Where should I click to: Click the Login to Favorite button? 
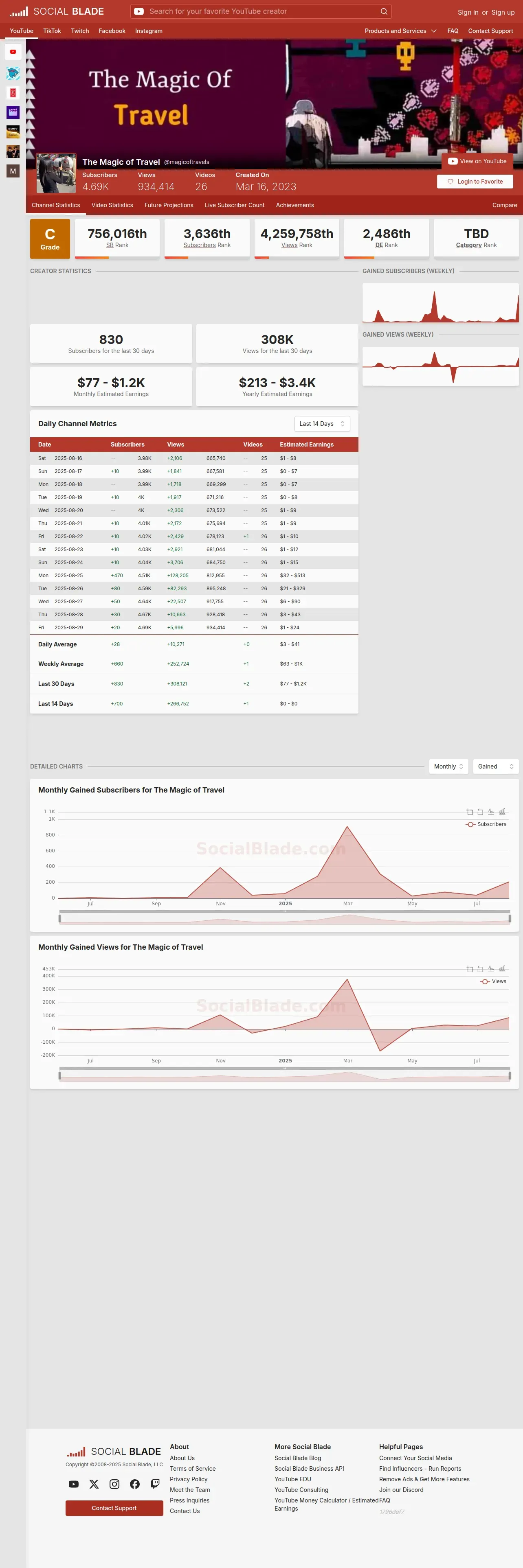coord(475,182)
